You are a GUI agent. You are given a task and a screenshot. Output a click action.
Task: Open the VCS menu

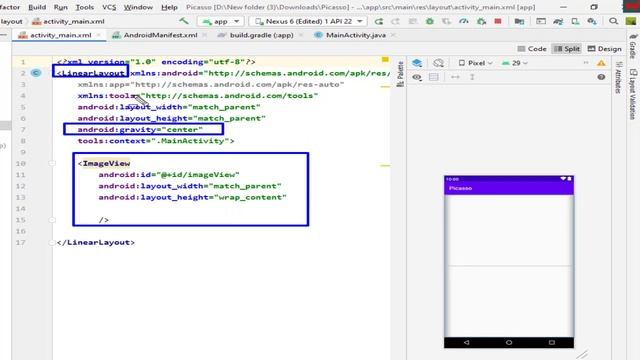[x=109, y=7]
